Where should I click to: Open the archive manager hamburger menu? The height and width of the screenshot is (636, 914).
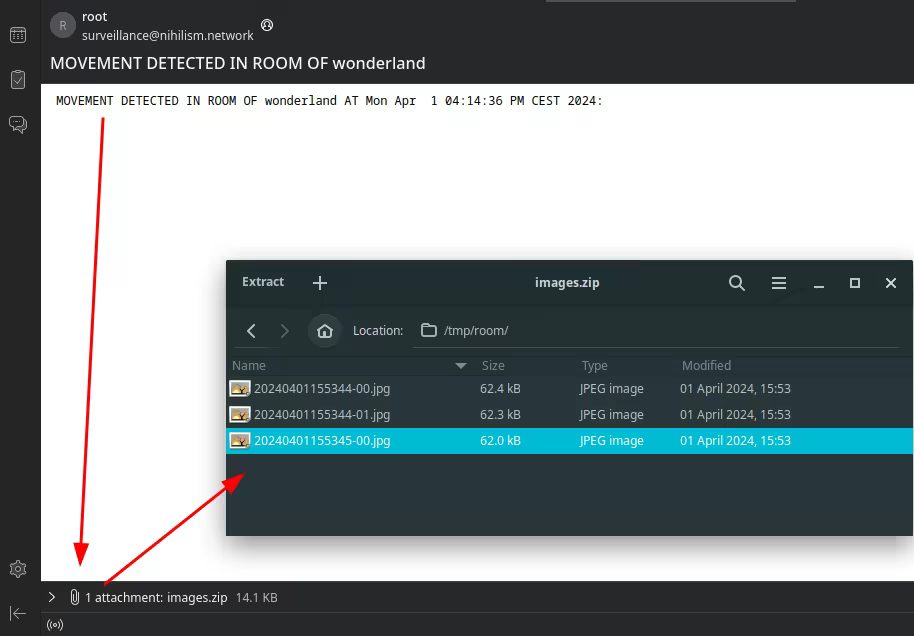[779, 283]
